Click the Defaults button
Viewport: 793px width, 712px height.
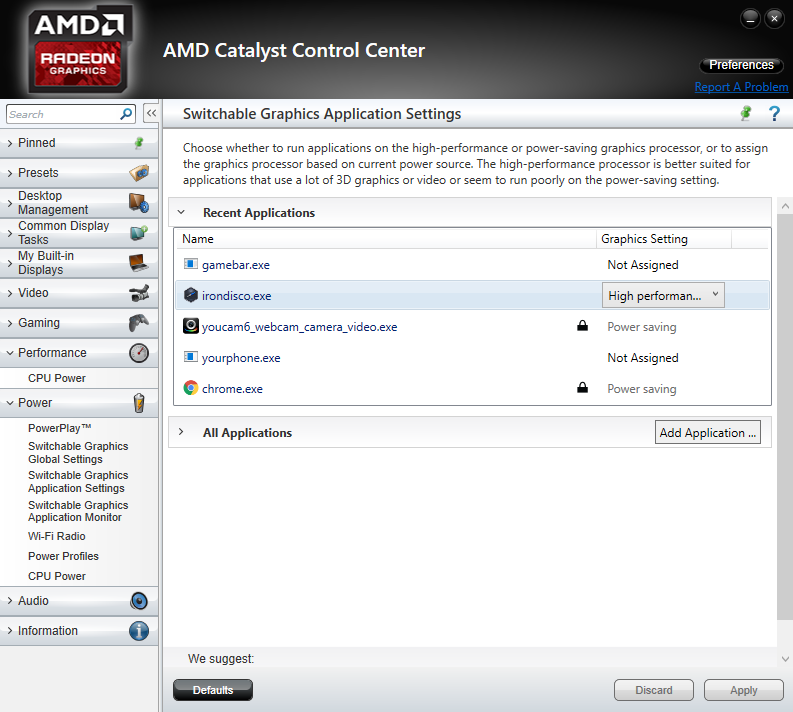point(213,690)
